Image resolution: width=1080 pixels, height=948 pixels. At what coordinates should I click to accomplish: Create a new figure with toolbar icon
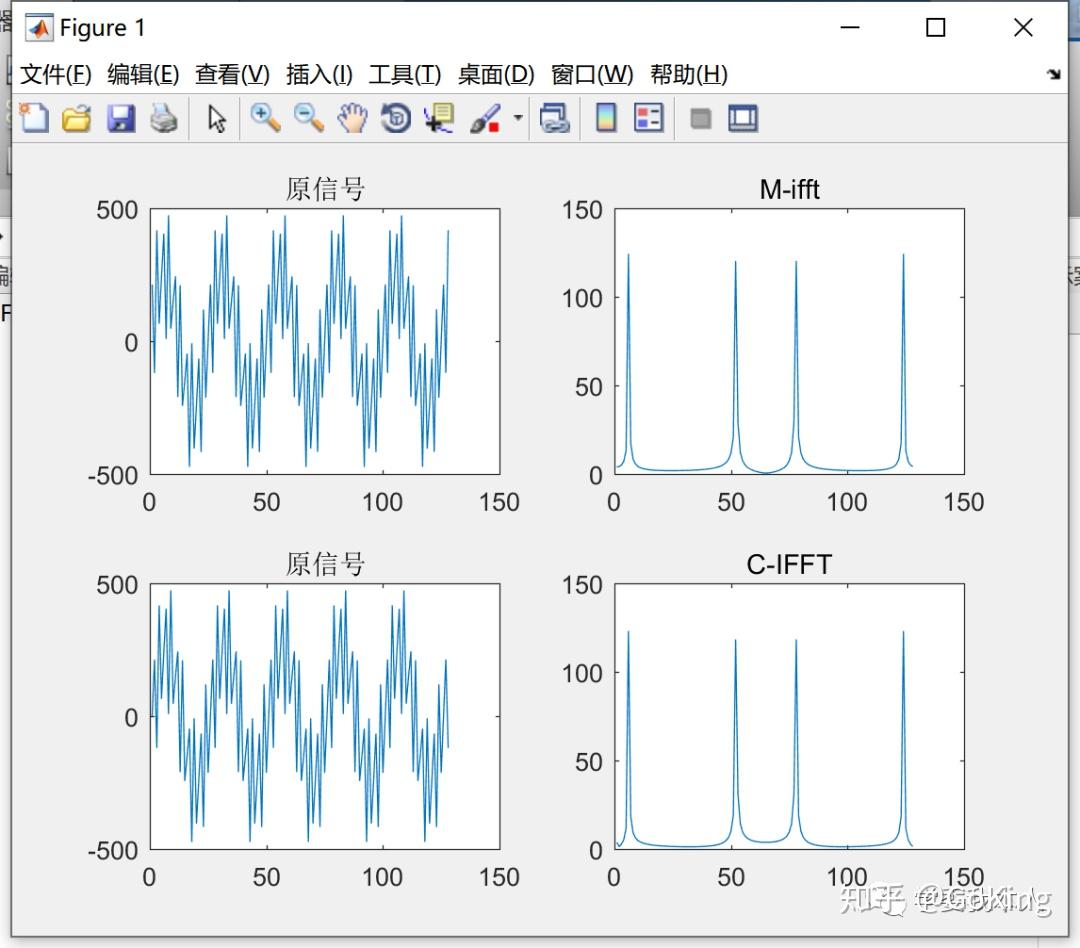pyautogui.click(x=34, y=118)
